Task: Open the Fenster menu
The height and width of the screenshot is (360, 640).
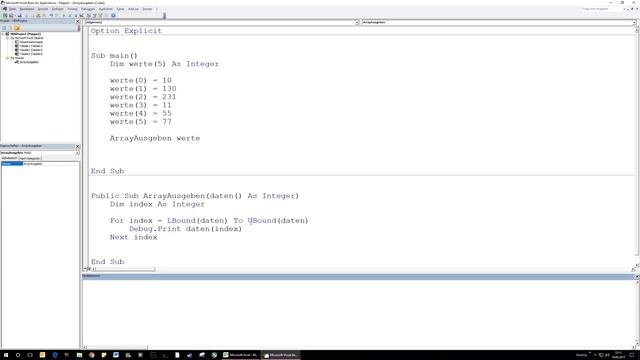Action: click(147, 9)
